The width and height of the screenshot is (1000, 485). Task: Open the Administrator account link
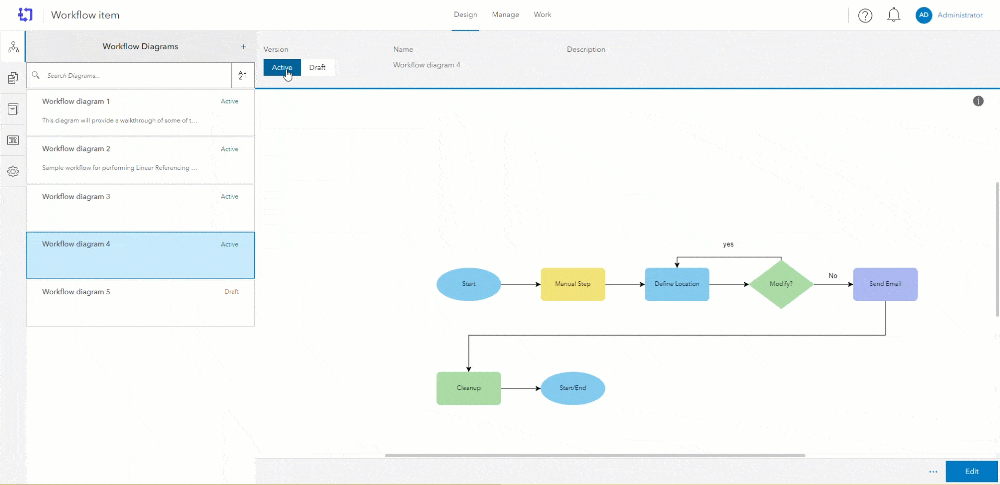960,15
